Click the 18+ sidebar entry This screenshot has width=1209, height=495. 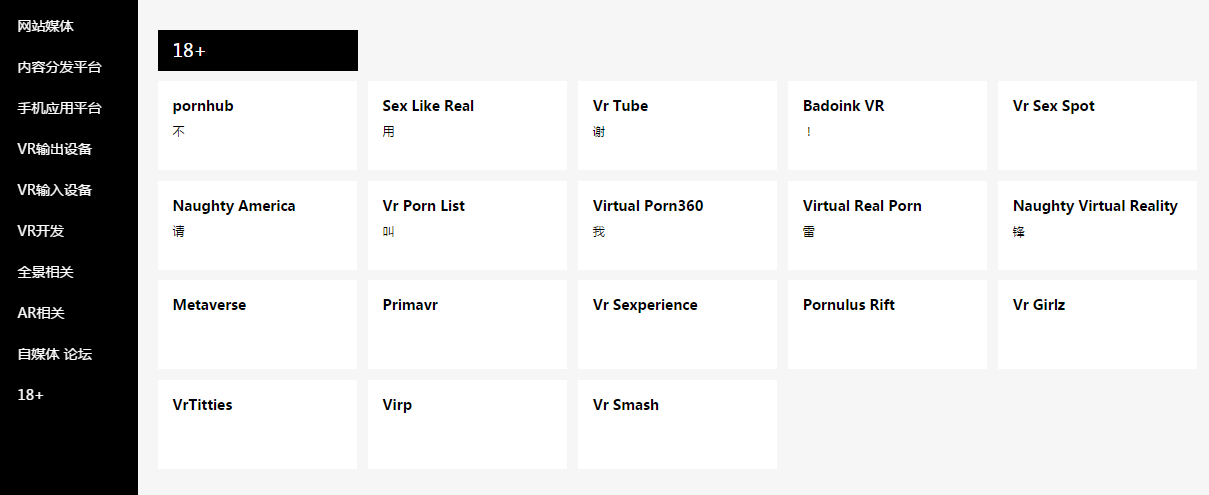(x=30, y=395)
